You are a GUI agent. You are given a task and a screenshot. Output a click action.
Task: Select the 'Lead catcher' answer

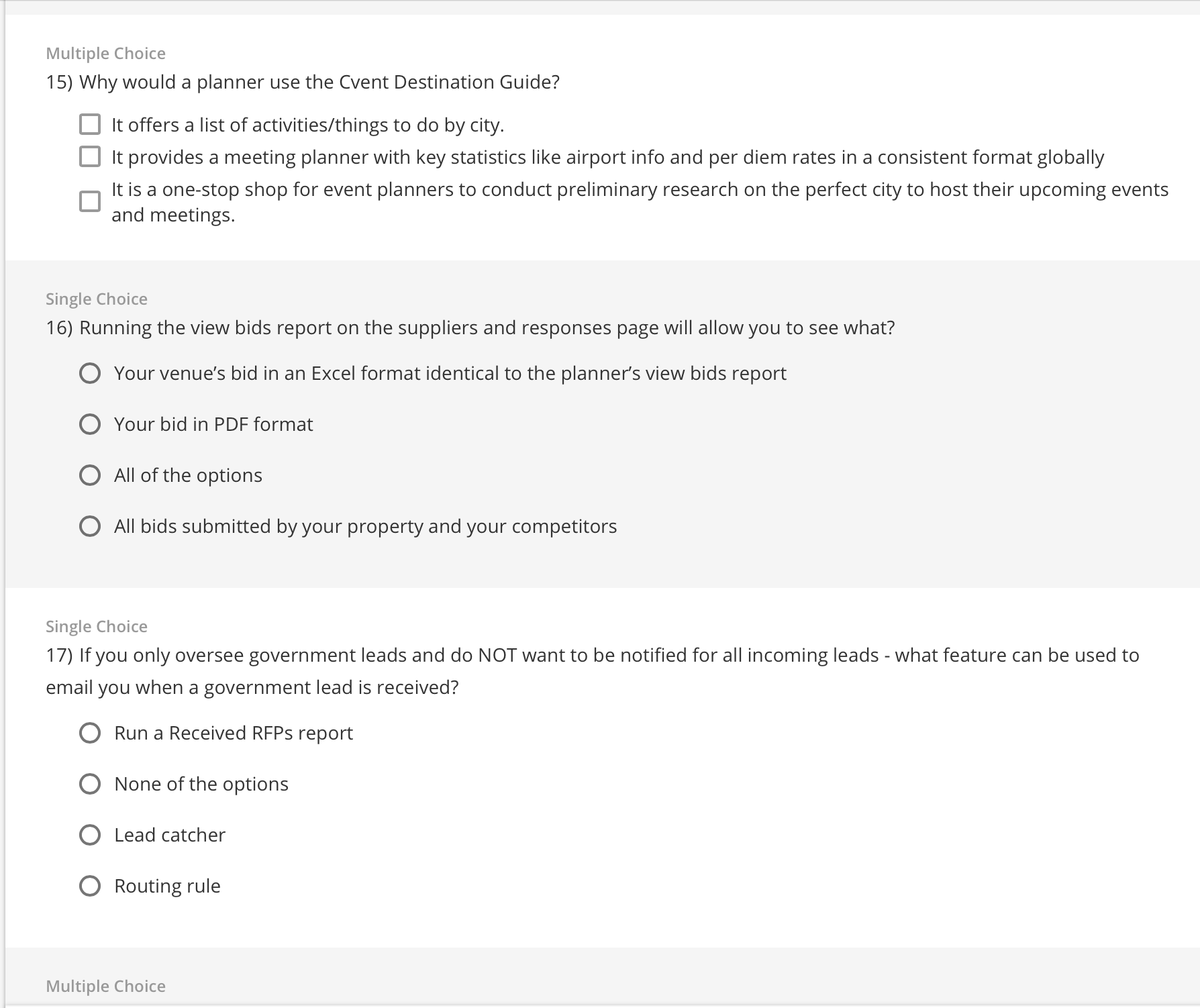[90, 836]
